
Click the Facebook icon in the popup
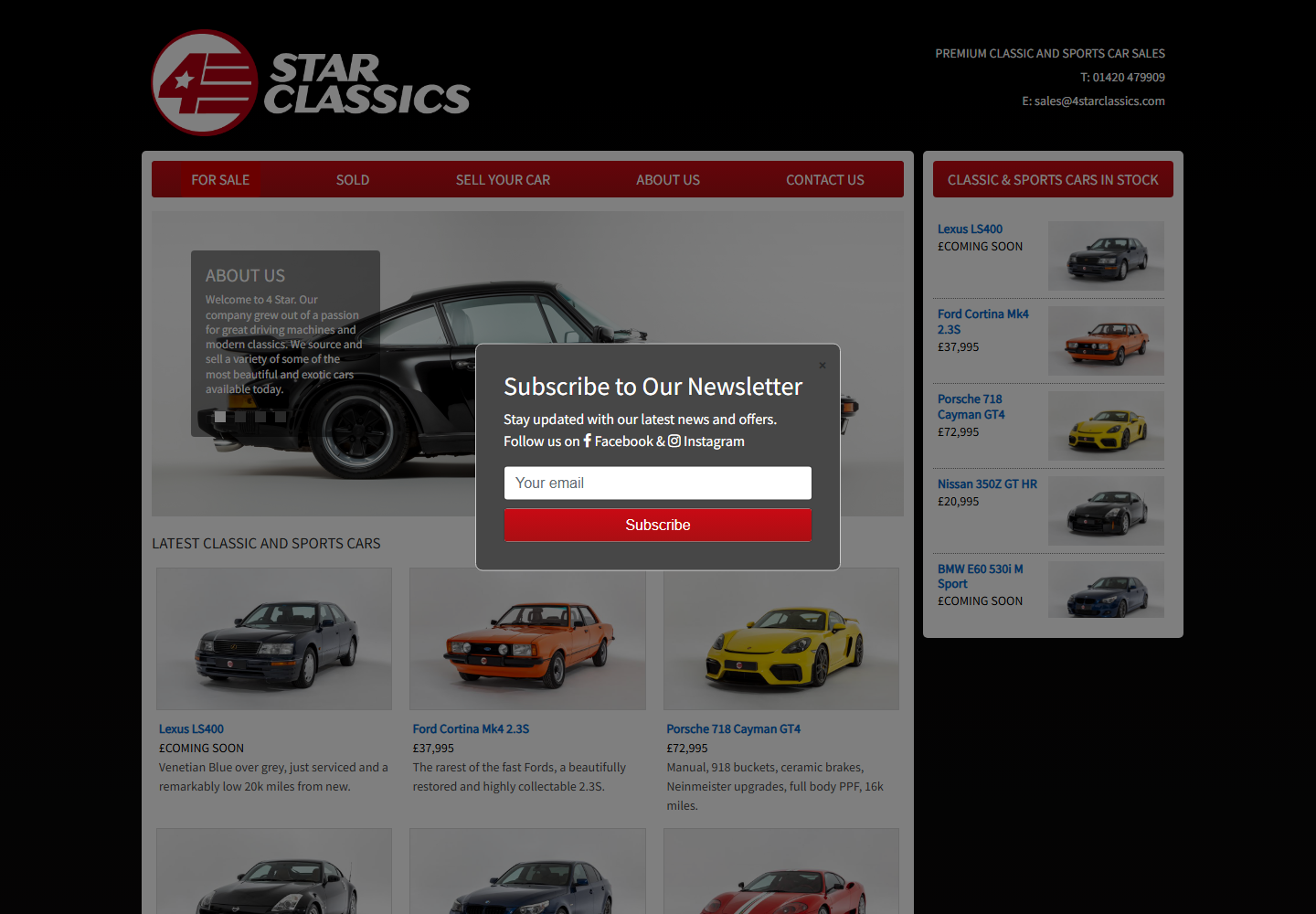coord(588,441)
